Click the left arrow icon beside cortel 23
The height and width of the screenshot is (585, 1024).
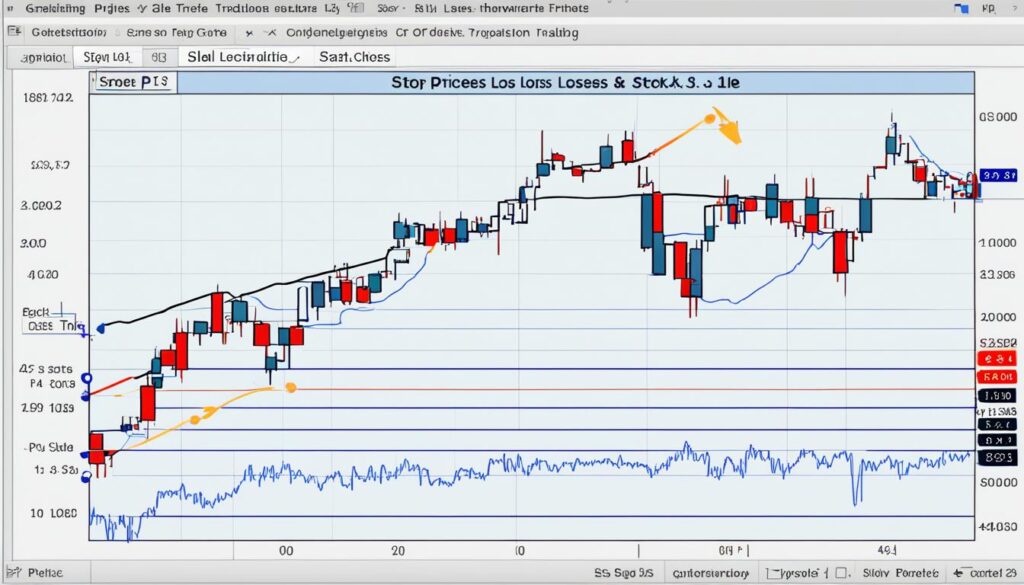pyautogui.click(x=959, y=573)
